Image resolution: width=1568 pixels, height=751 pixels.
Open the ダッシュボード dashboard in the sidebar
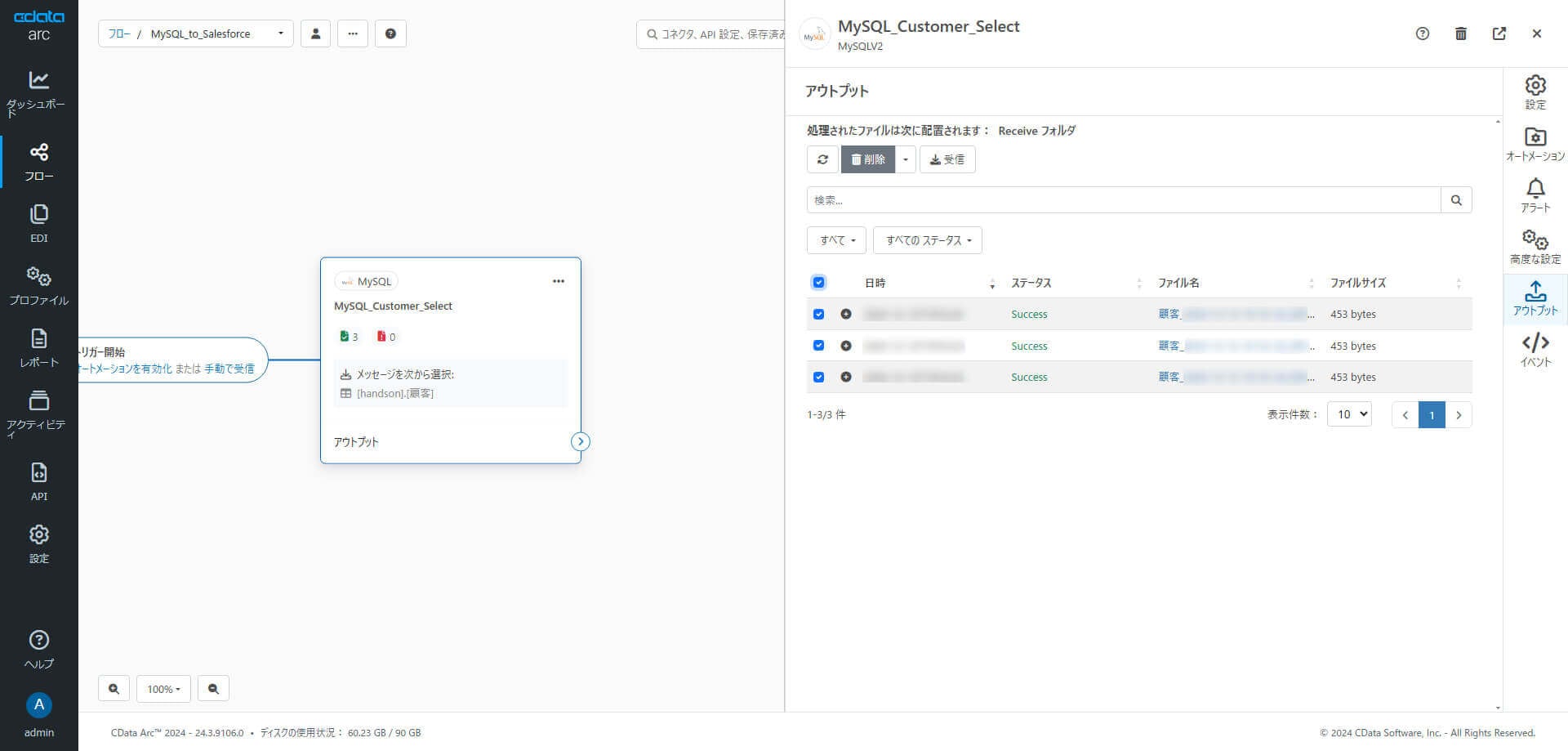pos(38,94)
